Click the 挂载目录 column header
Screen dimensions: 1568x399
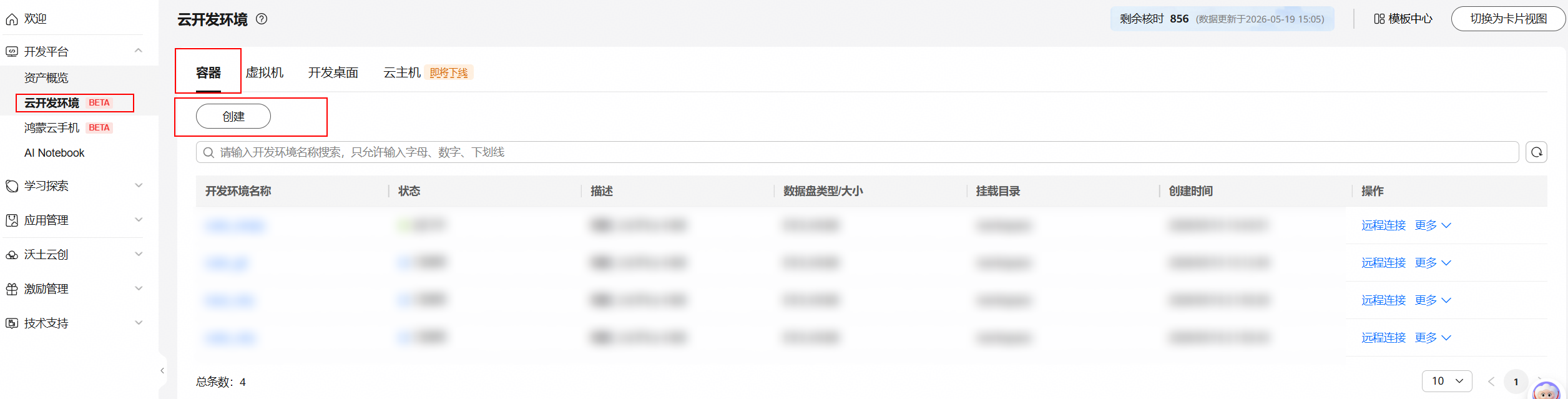point(998,191)
